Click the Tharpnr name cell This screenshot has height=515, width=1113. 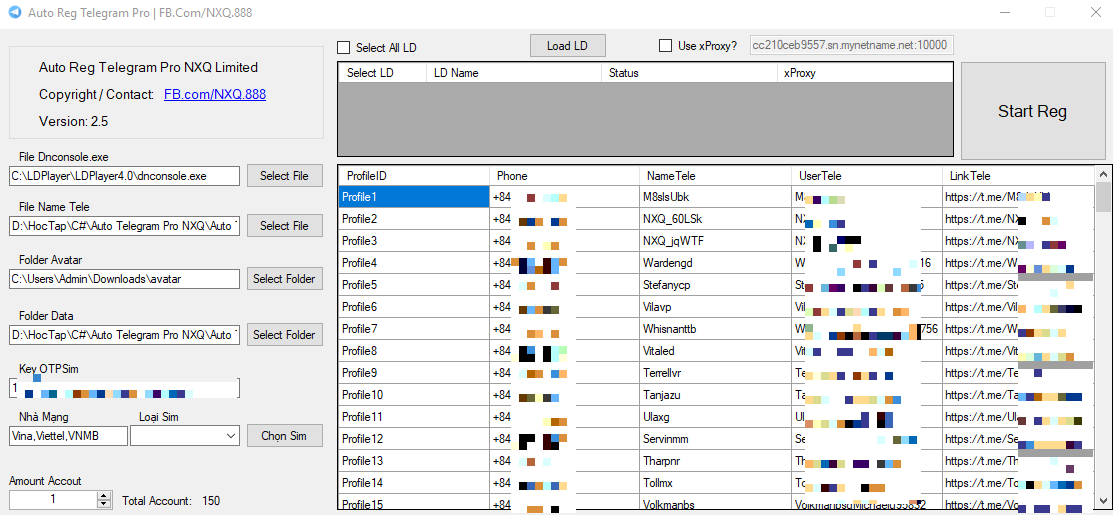[x=715, y=460]
